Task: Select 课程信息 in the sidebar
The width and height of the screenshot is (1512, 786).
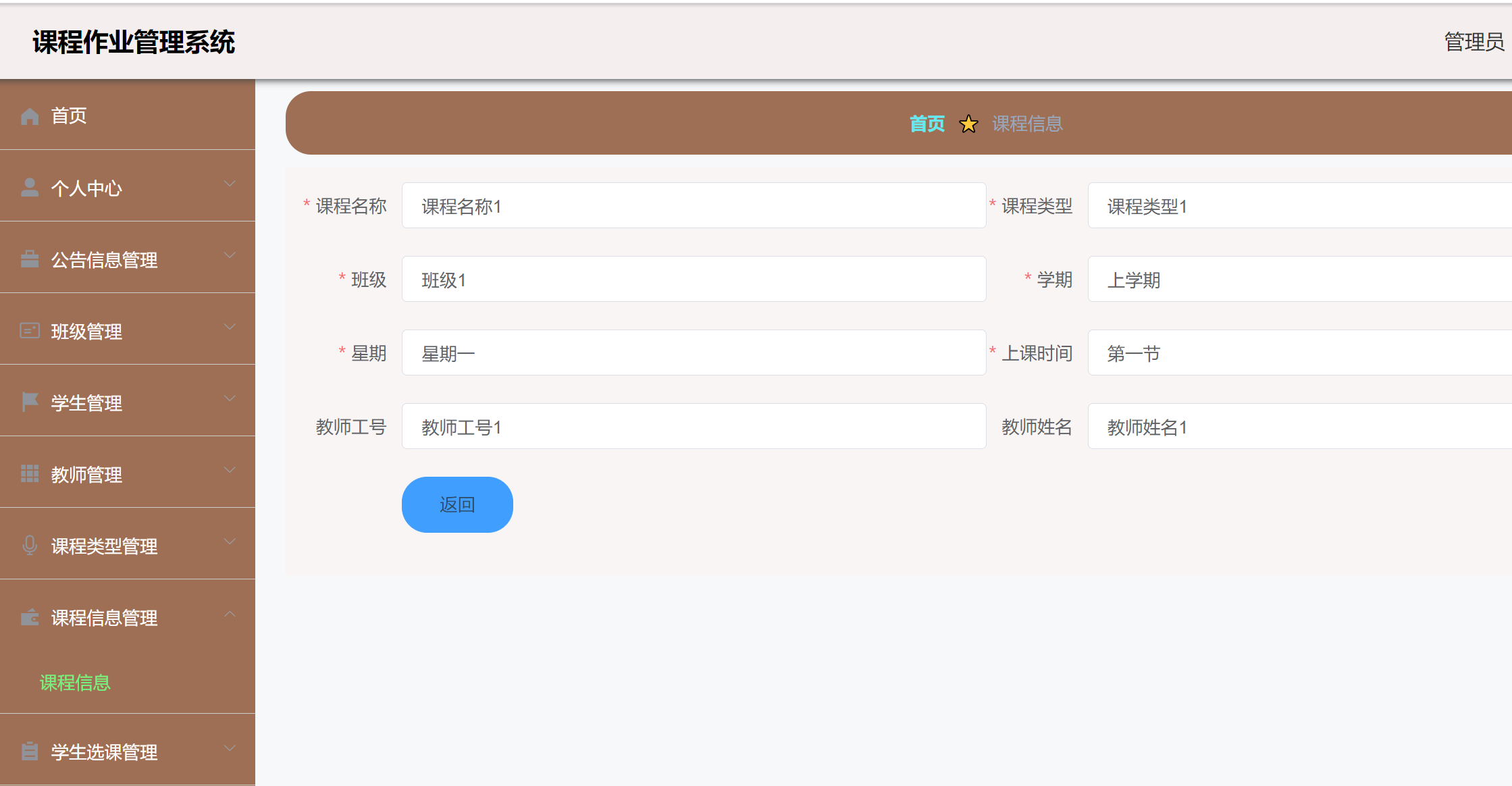Action: click(x=74, y=683)
